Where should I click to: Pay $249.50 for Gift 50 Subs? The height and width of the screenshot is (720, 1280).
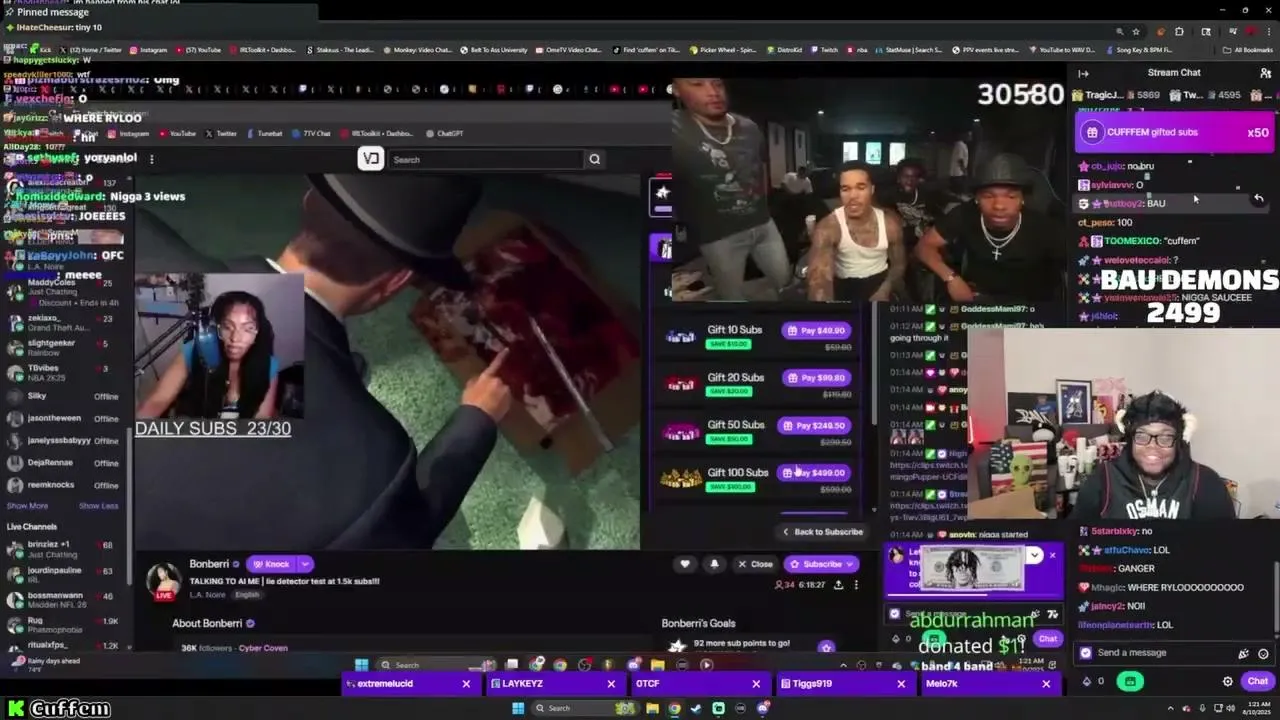pos(815,425)
